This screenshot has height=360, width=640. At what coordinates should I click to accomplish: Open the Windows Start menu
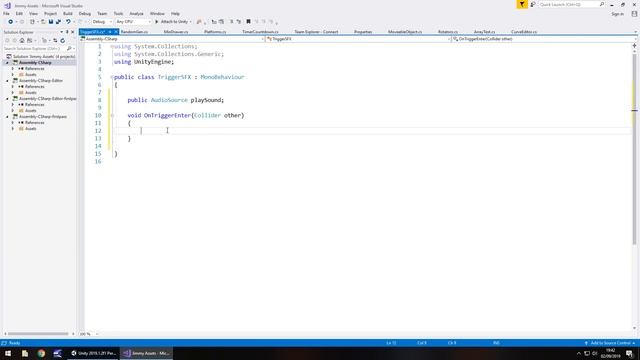(x=8, y=353)
